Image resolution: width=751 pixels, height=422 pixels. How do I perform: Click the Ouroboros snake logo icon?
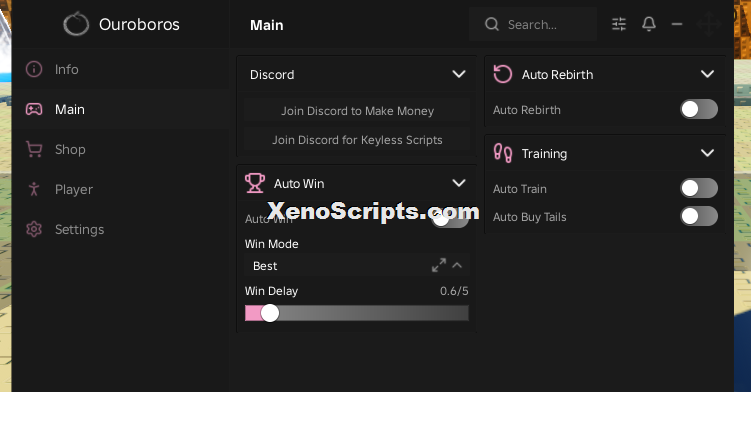(76, 24)
